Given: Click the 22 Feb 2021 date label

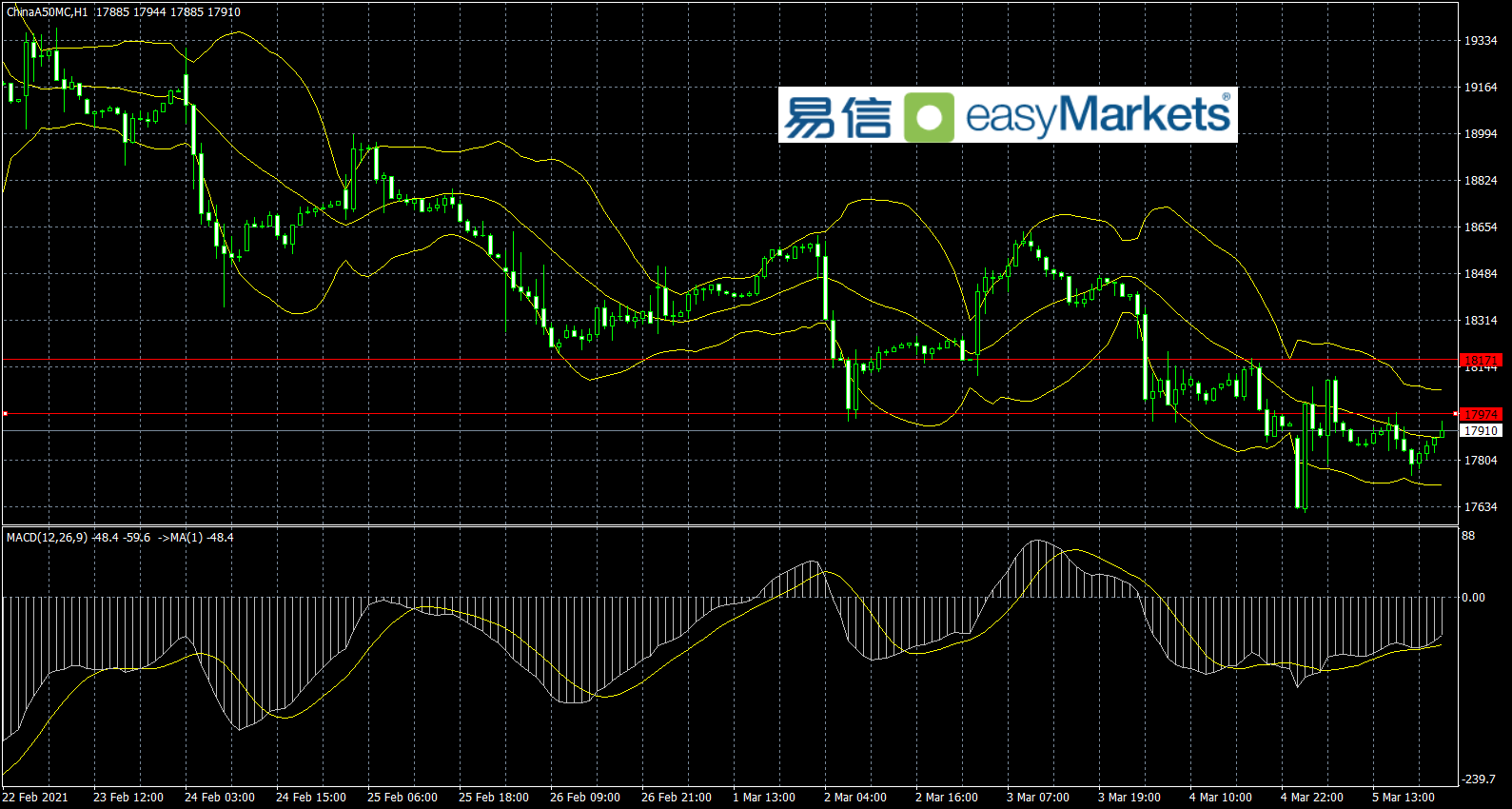Looking at the screenshot, I should coord(35,798).
